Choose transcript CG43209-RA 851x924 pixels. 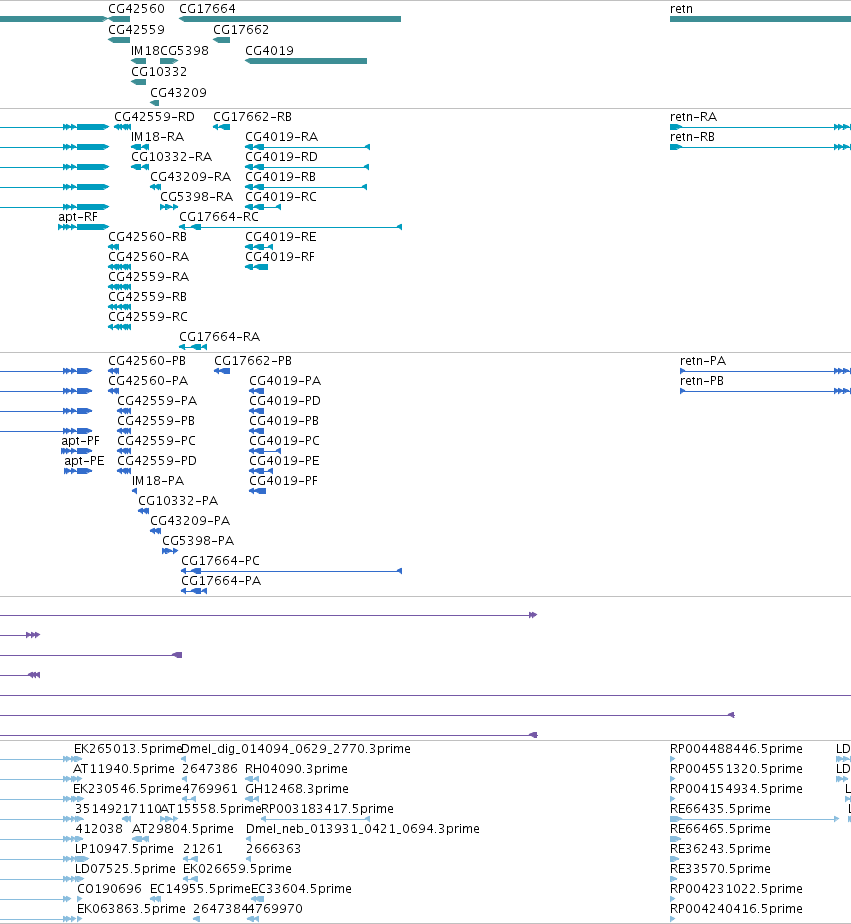190,177
